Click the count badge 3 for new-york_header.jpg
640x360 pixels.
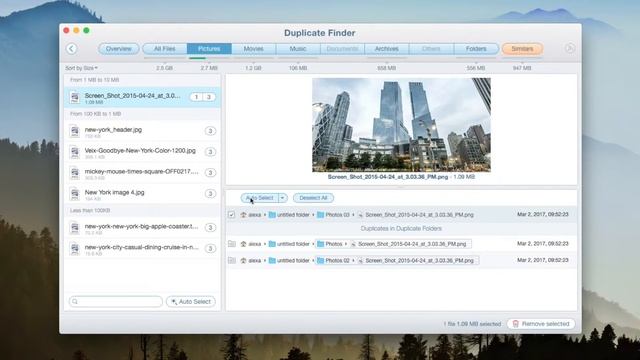click(210, 131)
